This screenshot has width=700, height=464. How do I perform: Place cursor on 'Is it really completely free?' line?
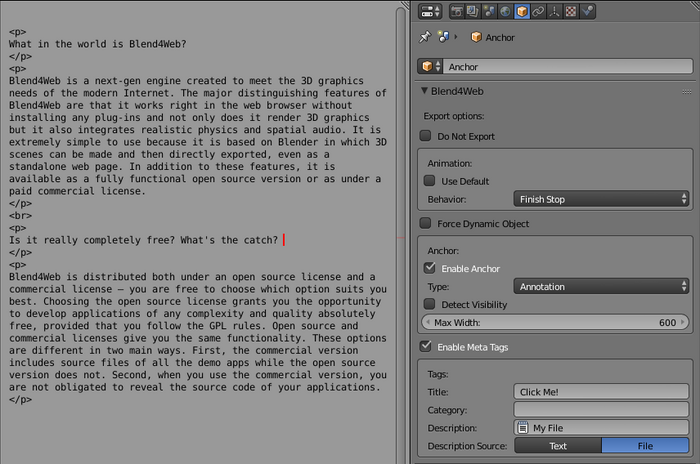pos(143,240)
